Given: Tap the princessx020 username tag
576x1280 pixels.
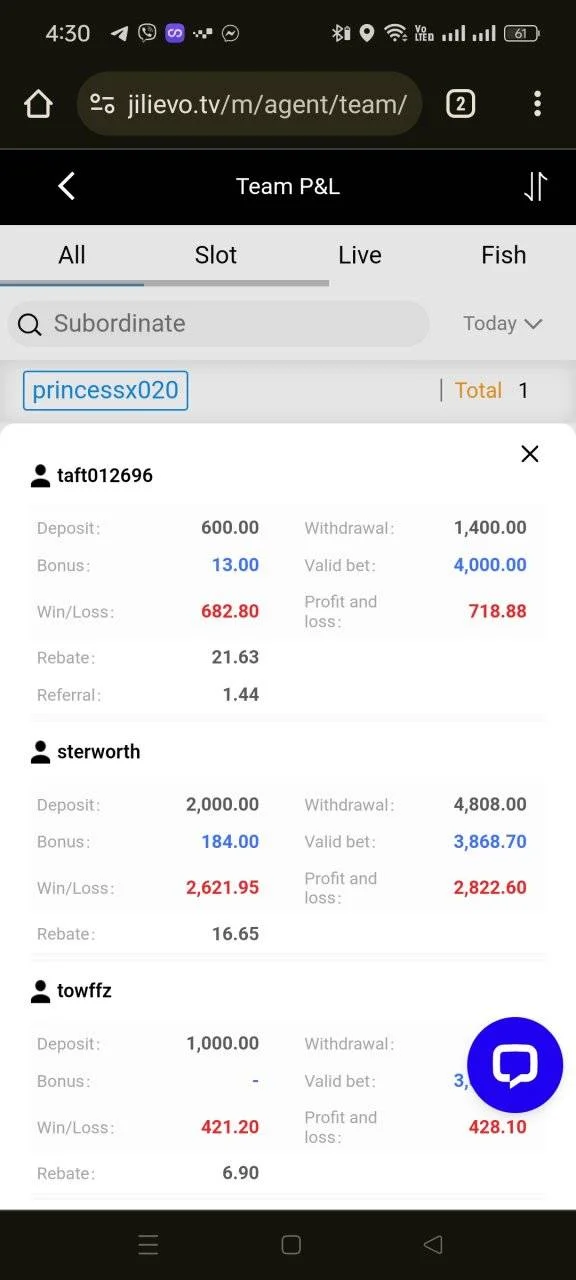Looking at the screenshot, I should (105, 390).
